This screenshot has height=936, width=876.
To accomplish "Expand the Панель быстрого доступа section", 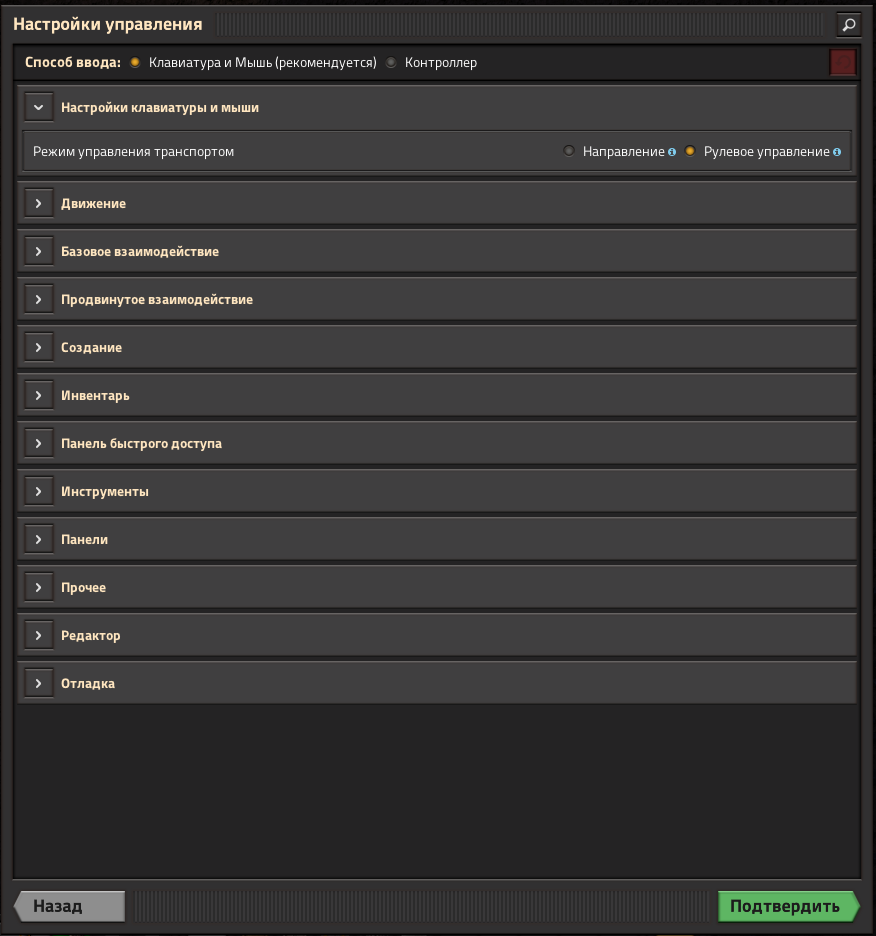I will coord(39,444).
